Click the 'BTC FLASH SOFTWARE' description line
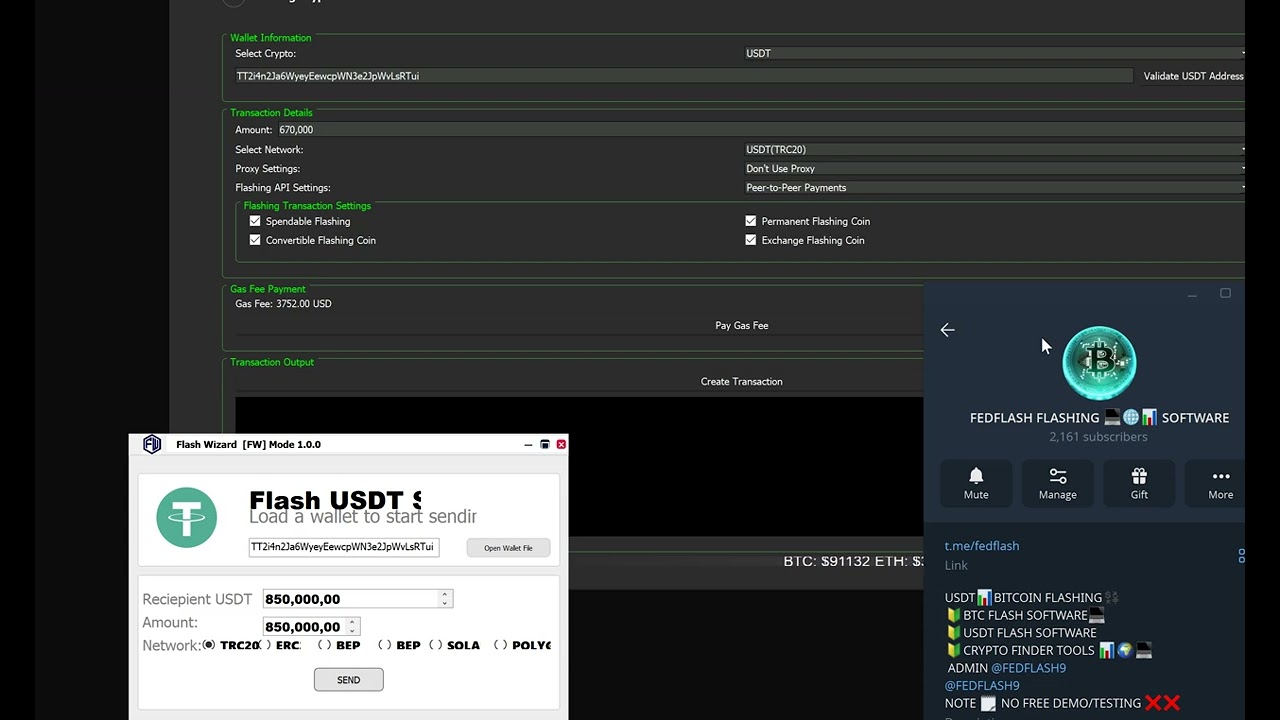This screenshot has height=720, width=1280. coord(1025,615)
